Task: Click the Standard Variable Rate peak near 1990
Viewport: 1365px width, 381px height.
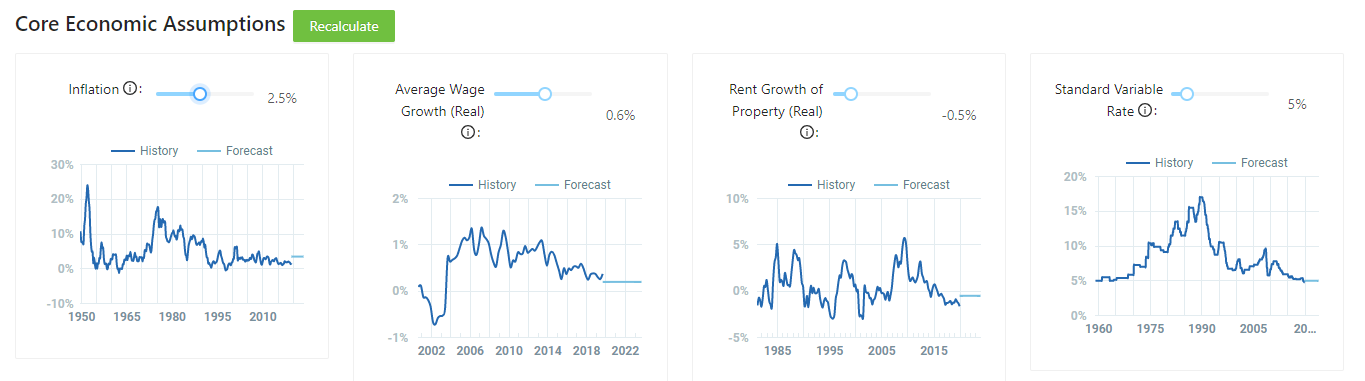Action: pyautogui.click(x=1201, y=198)
